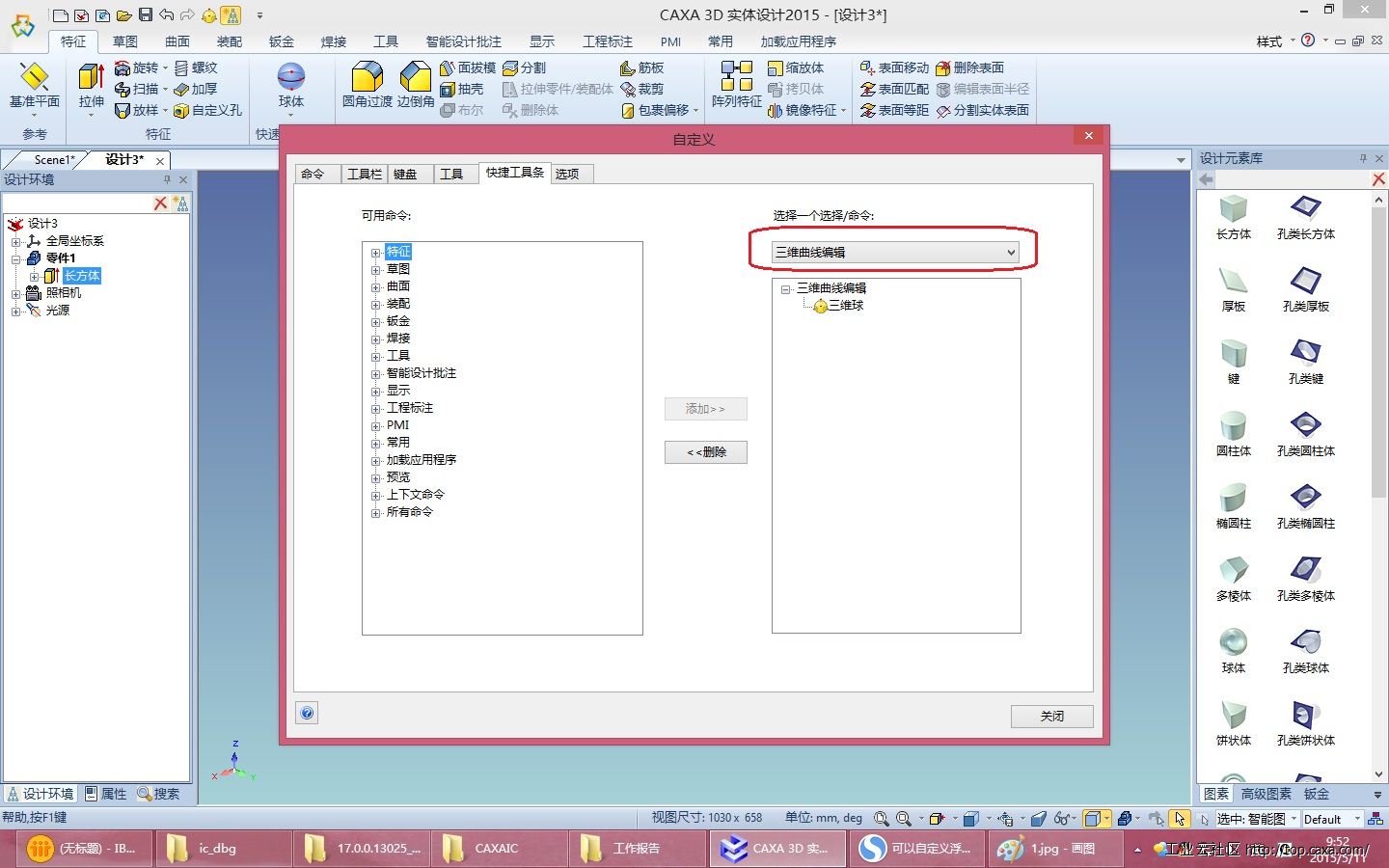
Task: Open the 草图 ribbon tab
Action: coord(125,41)
